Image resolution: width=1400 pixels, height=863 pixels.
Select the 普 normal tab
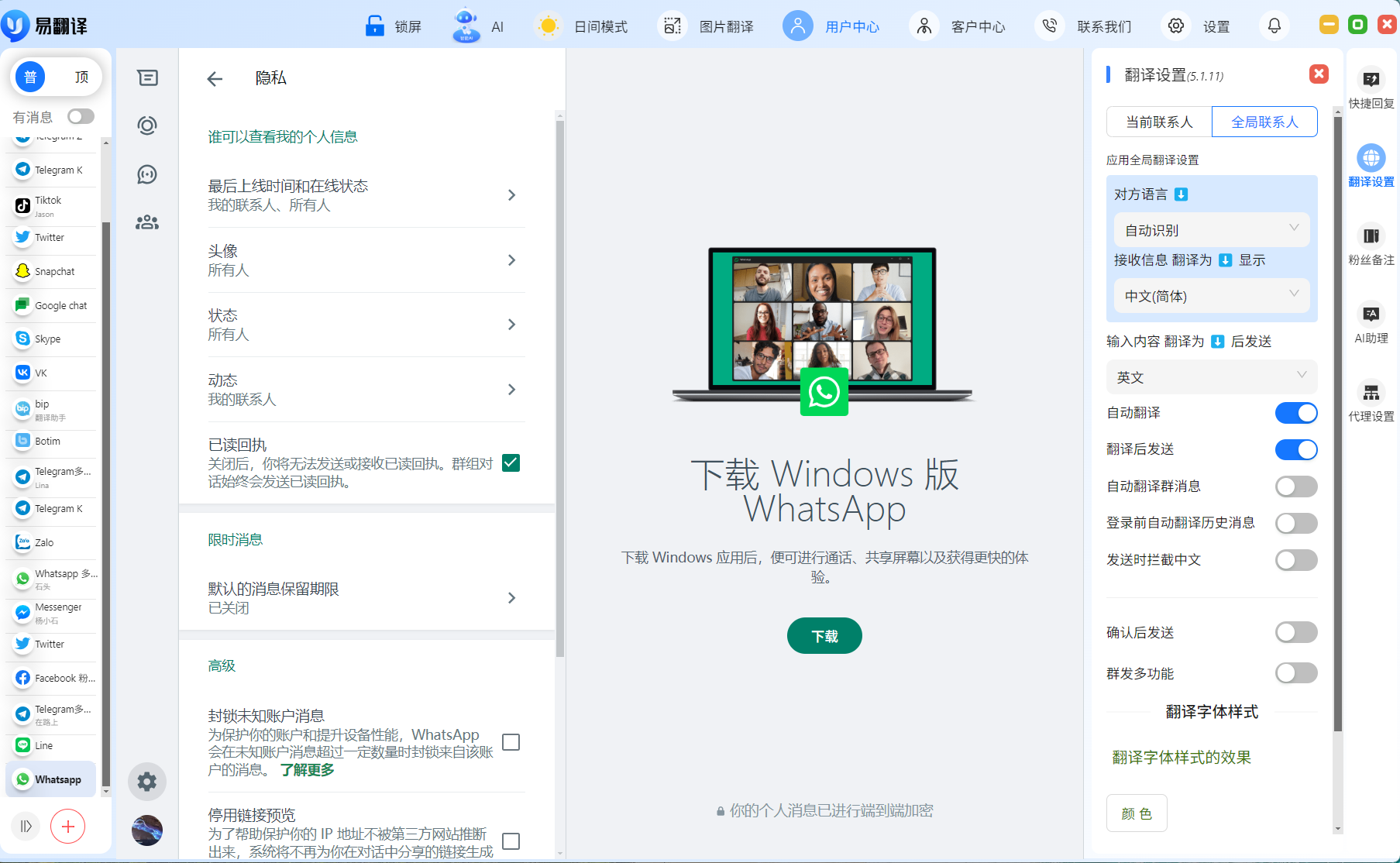[x=30, y=77]
